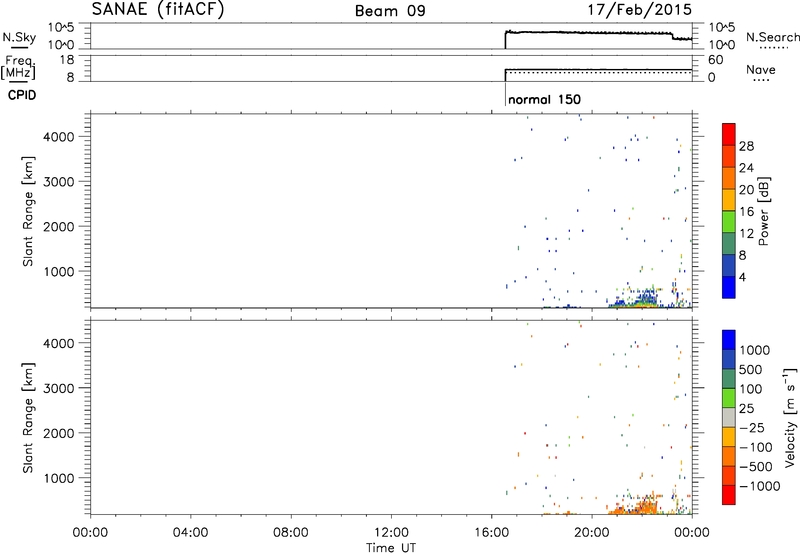The width and height of the screenshot is (800, 554).
Task: Click the 20:00 time tick label
Action: (592, 533)
